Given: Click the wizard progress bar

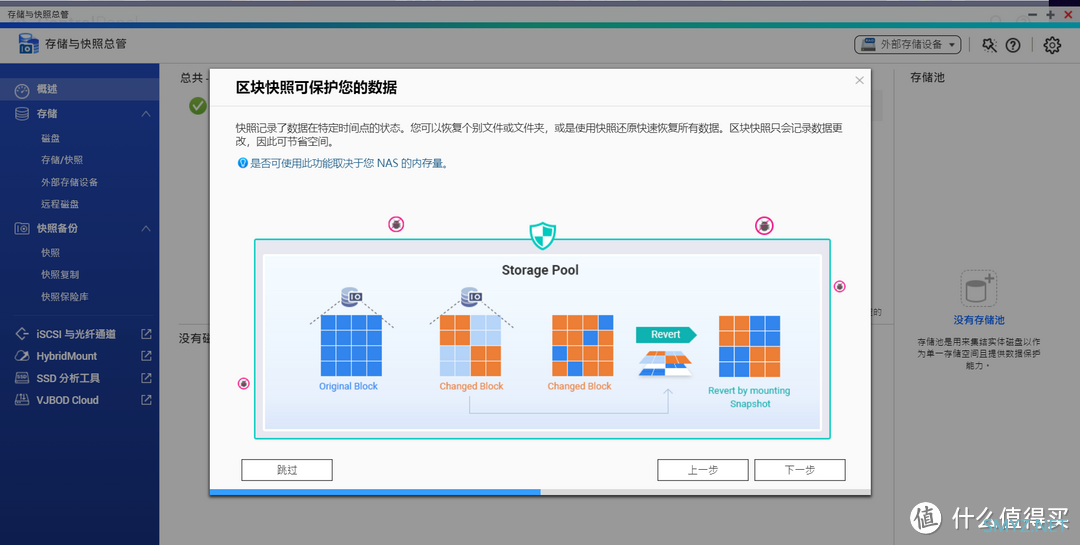Looking at the screenshot, I should (540, 492).
